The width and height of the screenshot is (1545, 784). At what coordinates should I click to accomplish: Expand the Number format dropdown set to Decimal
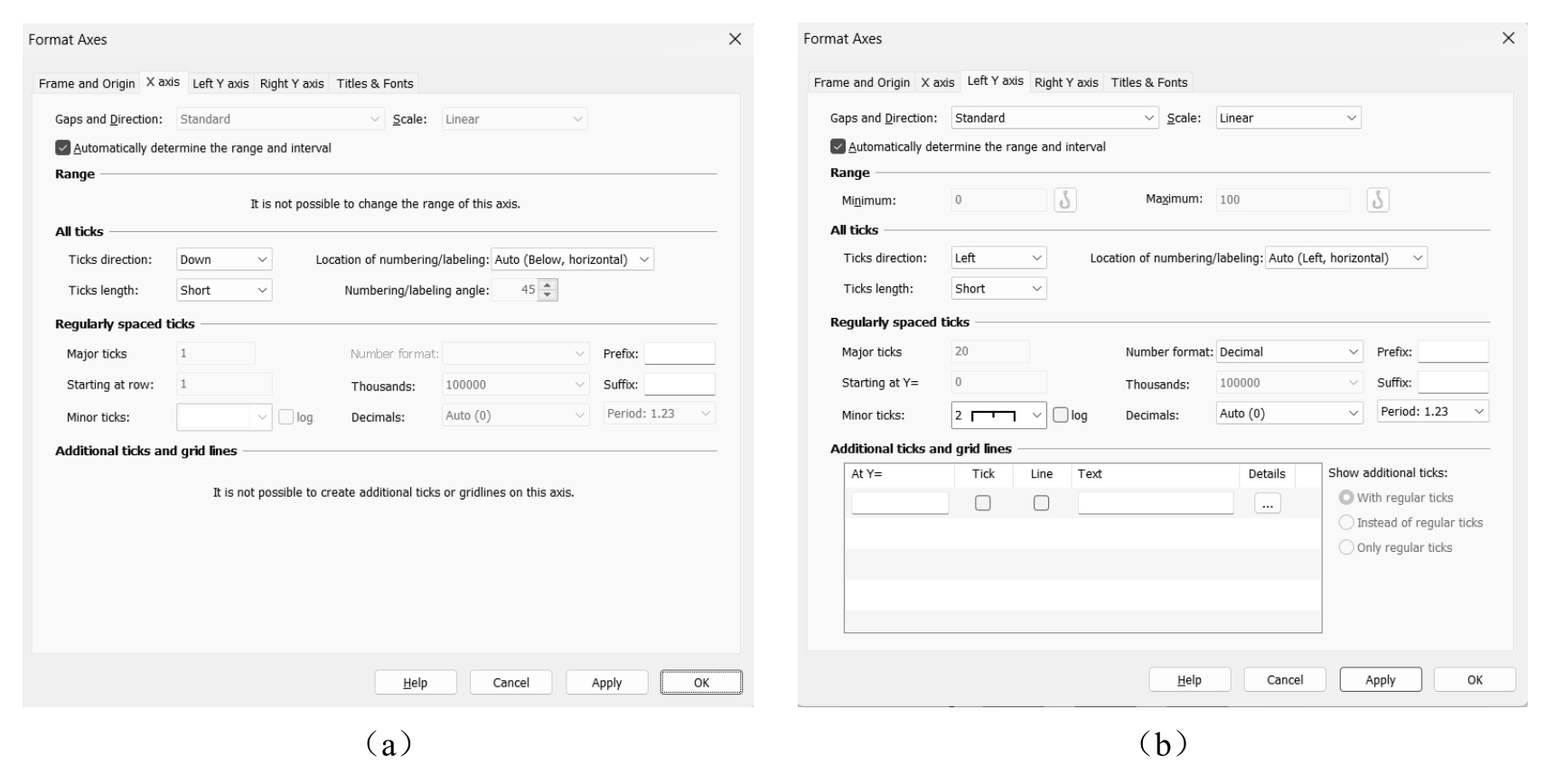pyautogui.click(x=1288, y=352)
